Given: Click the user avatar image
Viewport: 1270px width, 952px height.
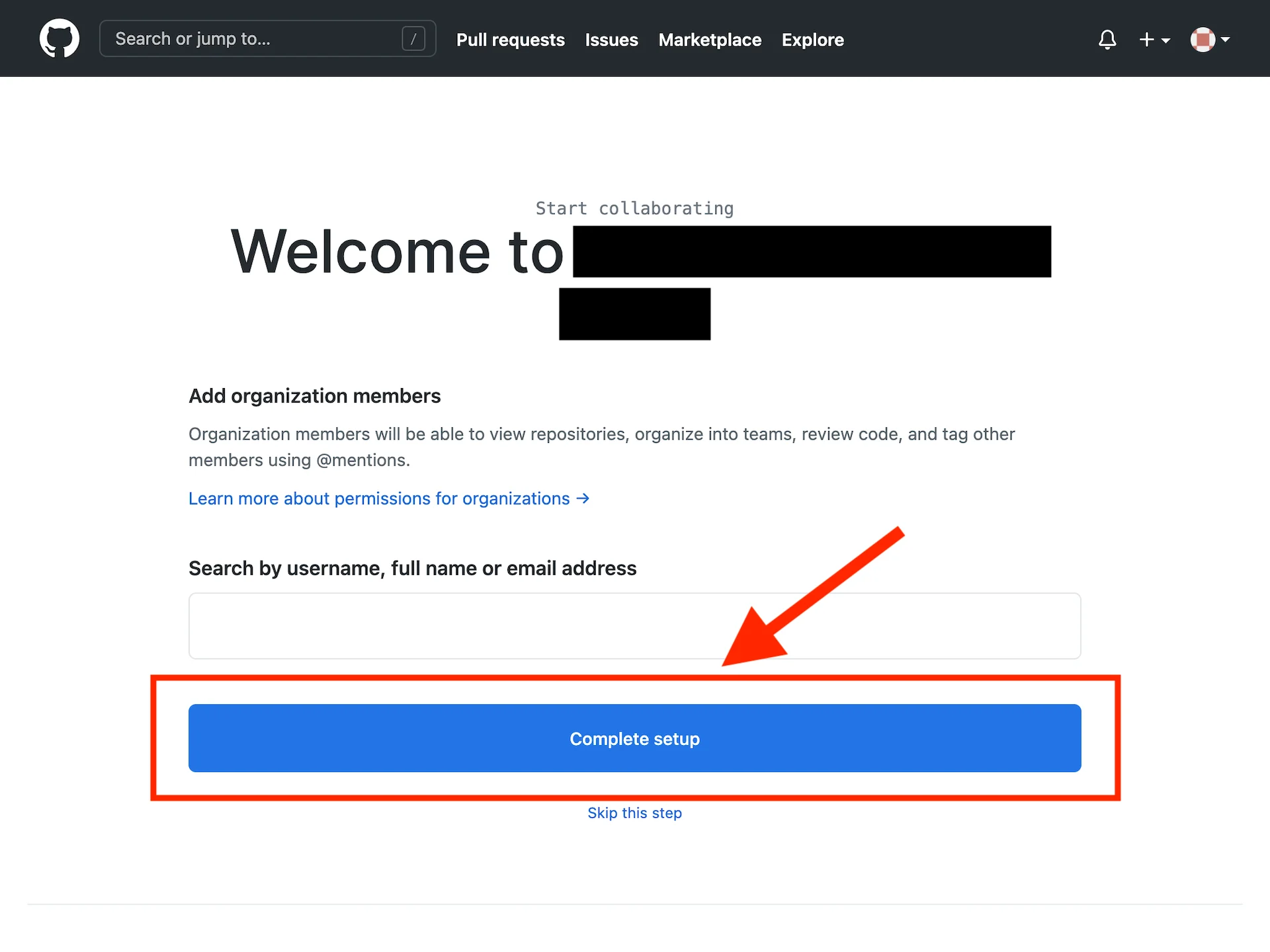Looking at the screenshot, I should coord(1203,40).
